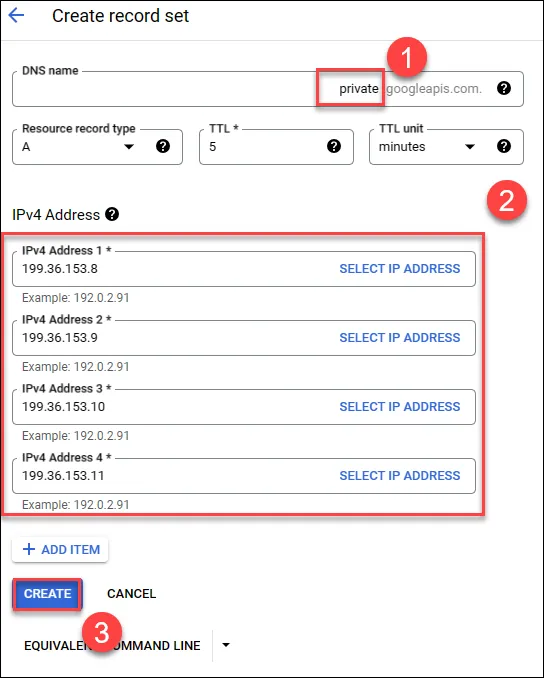Click the plus icon of Add Item

(x=29, y=549)
